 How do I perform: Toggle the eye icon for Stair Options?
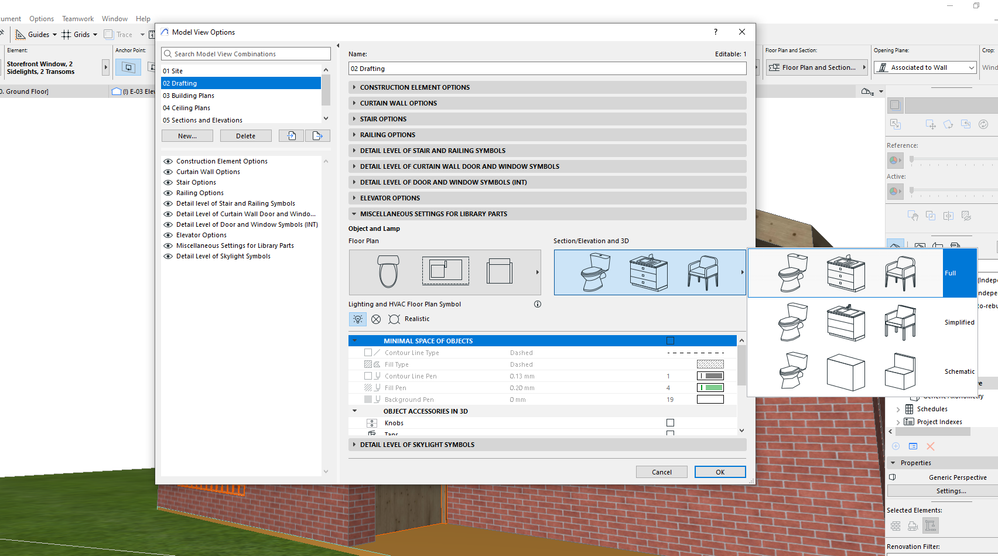tap(168, 182)
